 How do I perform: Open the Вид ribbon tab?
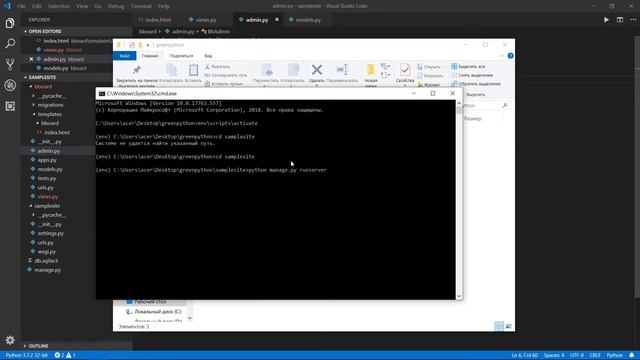click(208, 56)
